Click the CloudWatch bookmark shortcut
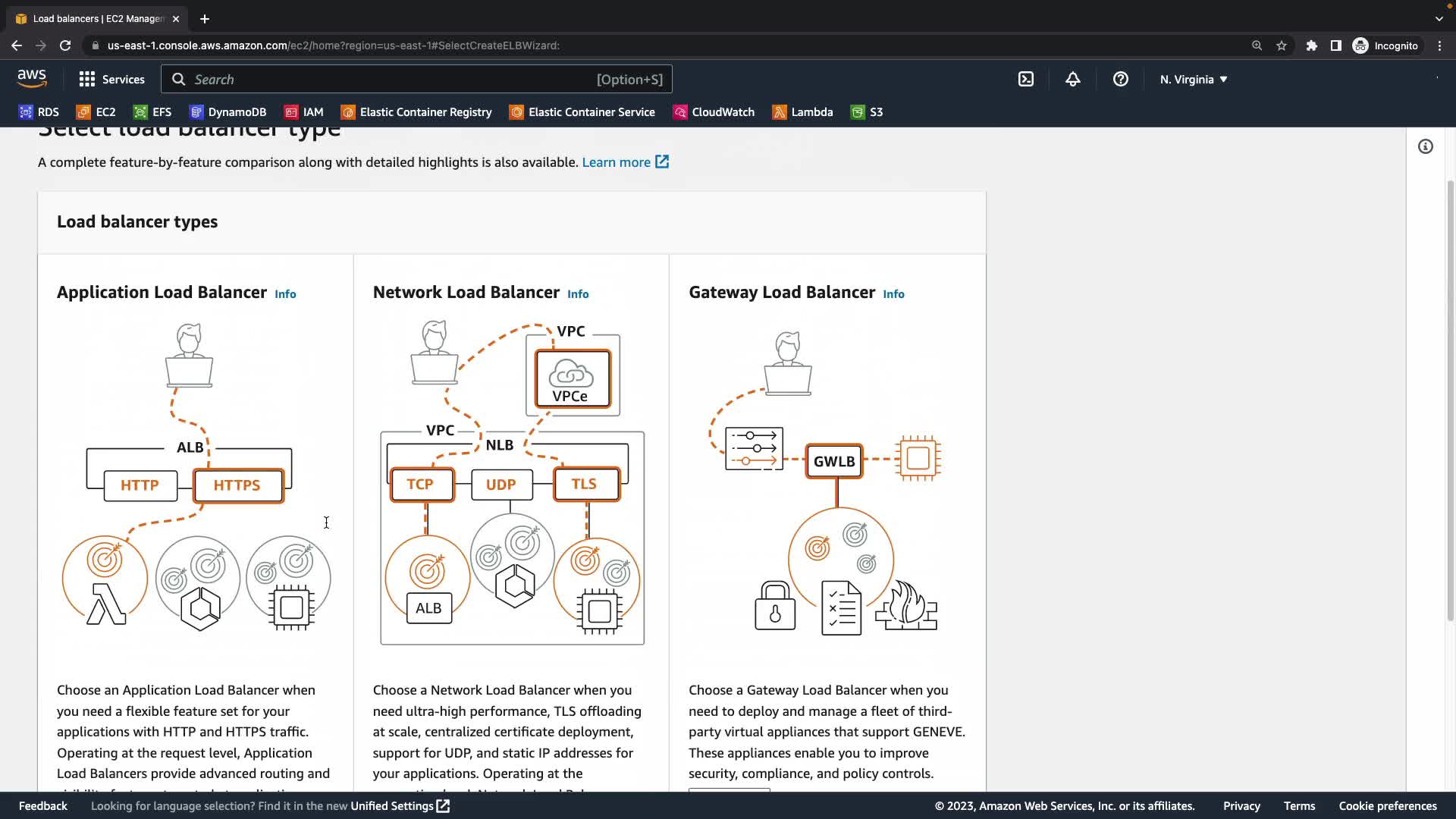The image size is (1456, 819). [714, 112]
